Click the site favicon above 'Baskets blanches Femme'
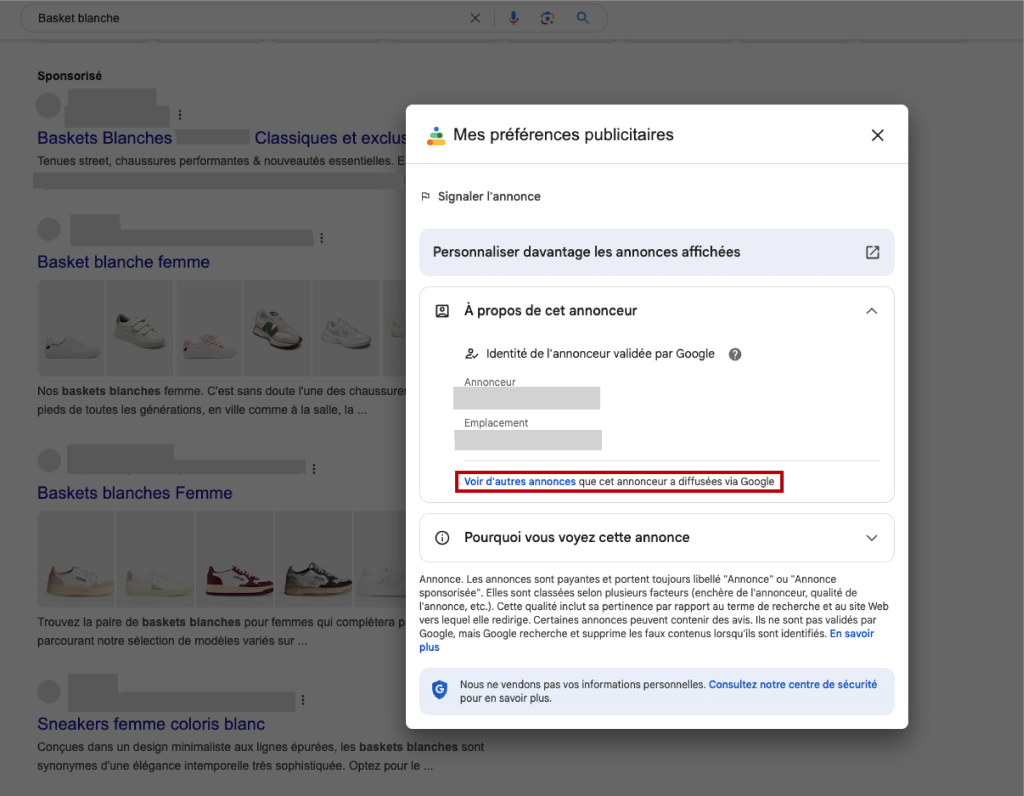 pos(49,460)
